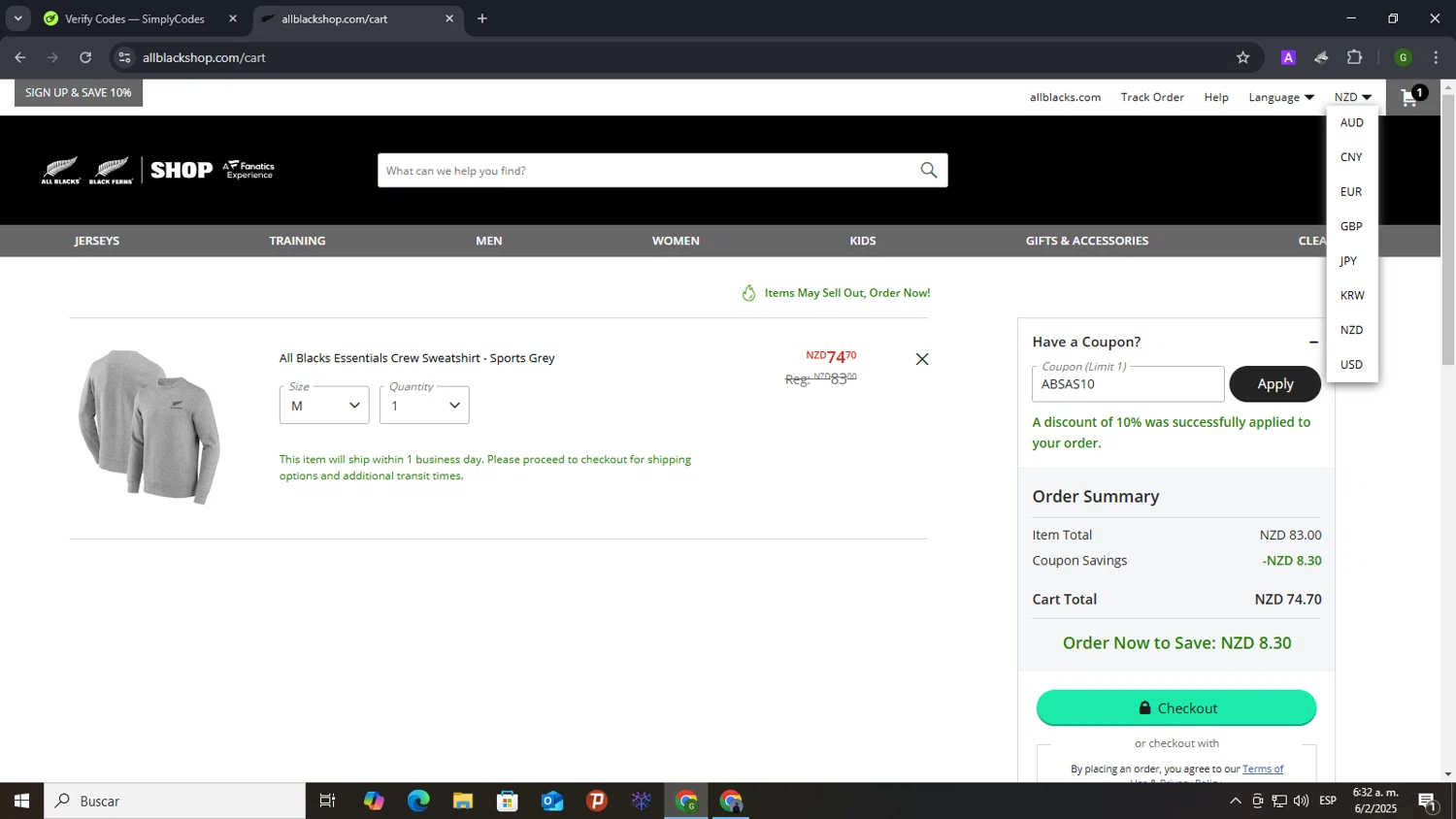Open the KIDS category
This screenshot has width=1456, height=819.
coord(863,241)
